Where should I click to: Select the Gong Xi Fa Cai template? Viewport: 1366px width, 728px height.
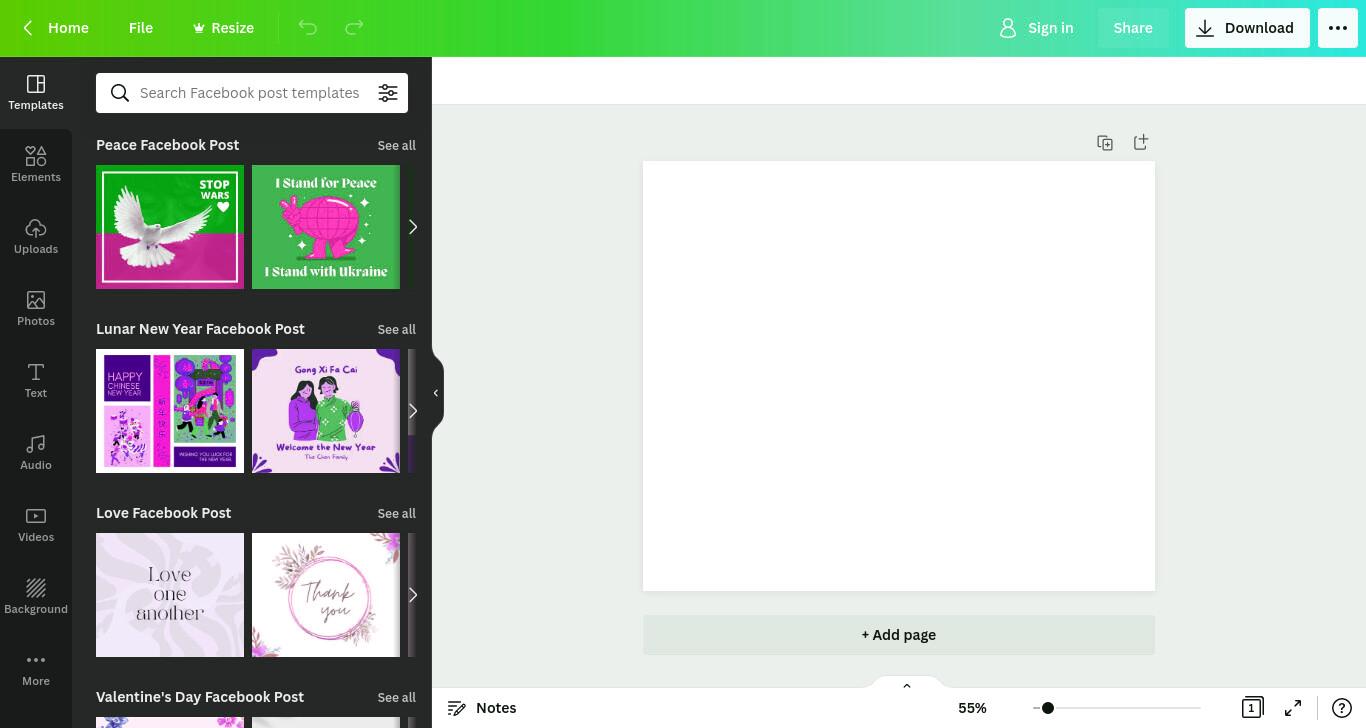(x=326, y=411)
